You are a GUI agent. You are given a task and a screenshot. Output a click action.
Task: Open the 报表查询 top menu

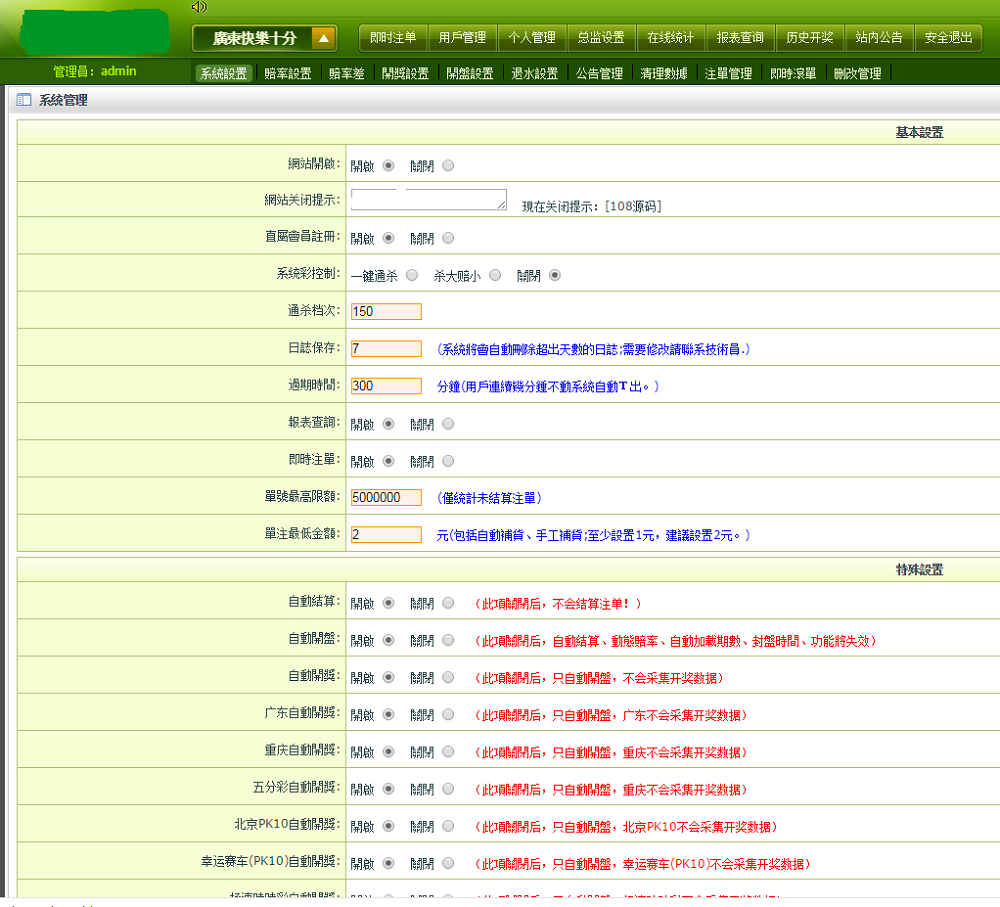740,38
